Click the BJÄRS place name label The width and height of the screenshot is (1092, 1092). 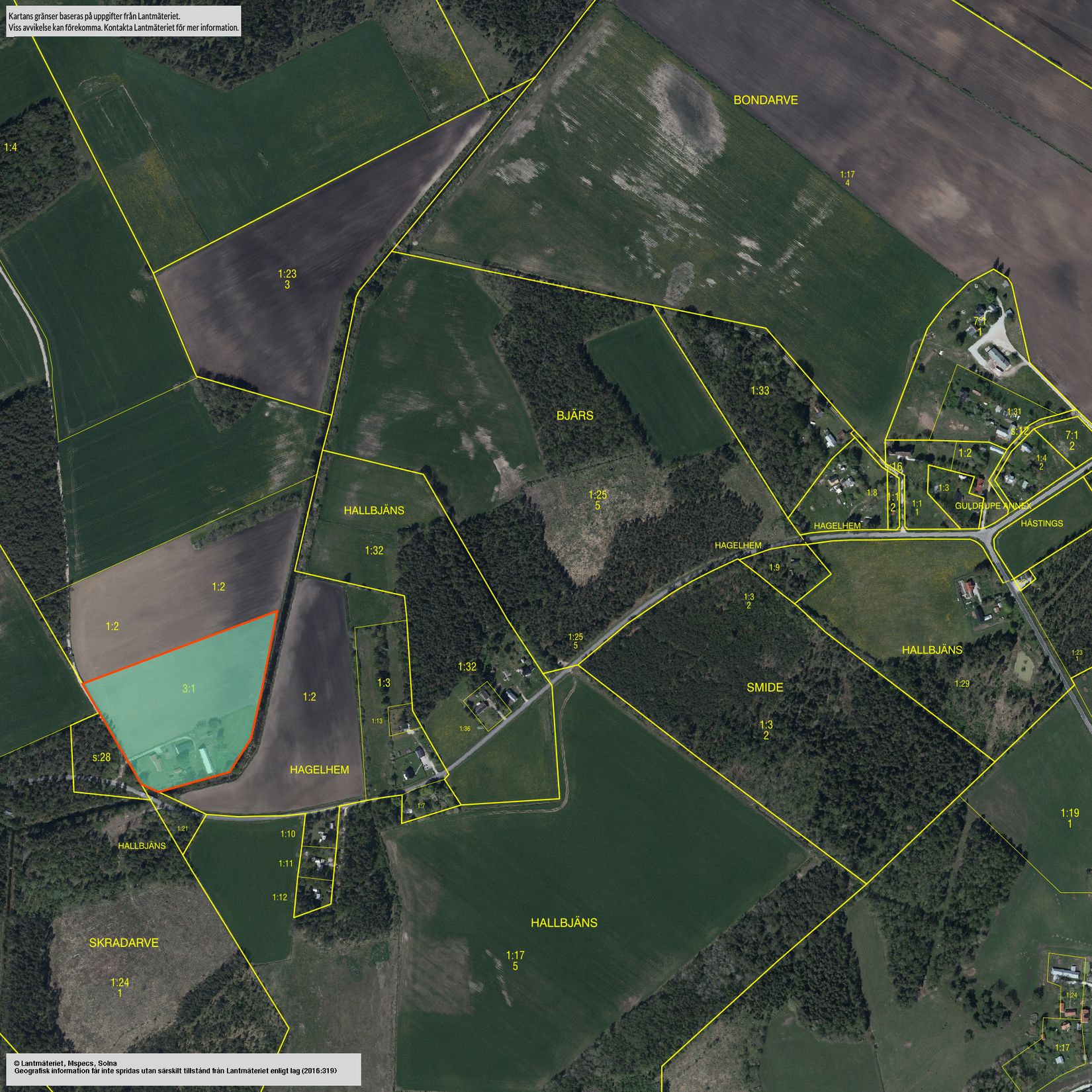pyautogui.click(x=574, y=416)
